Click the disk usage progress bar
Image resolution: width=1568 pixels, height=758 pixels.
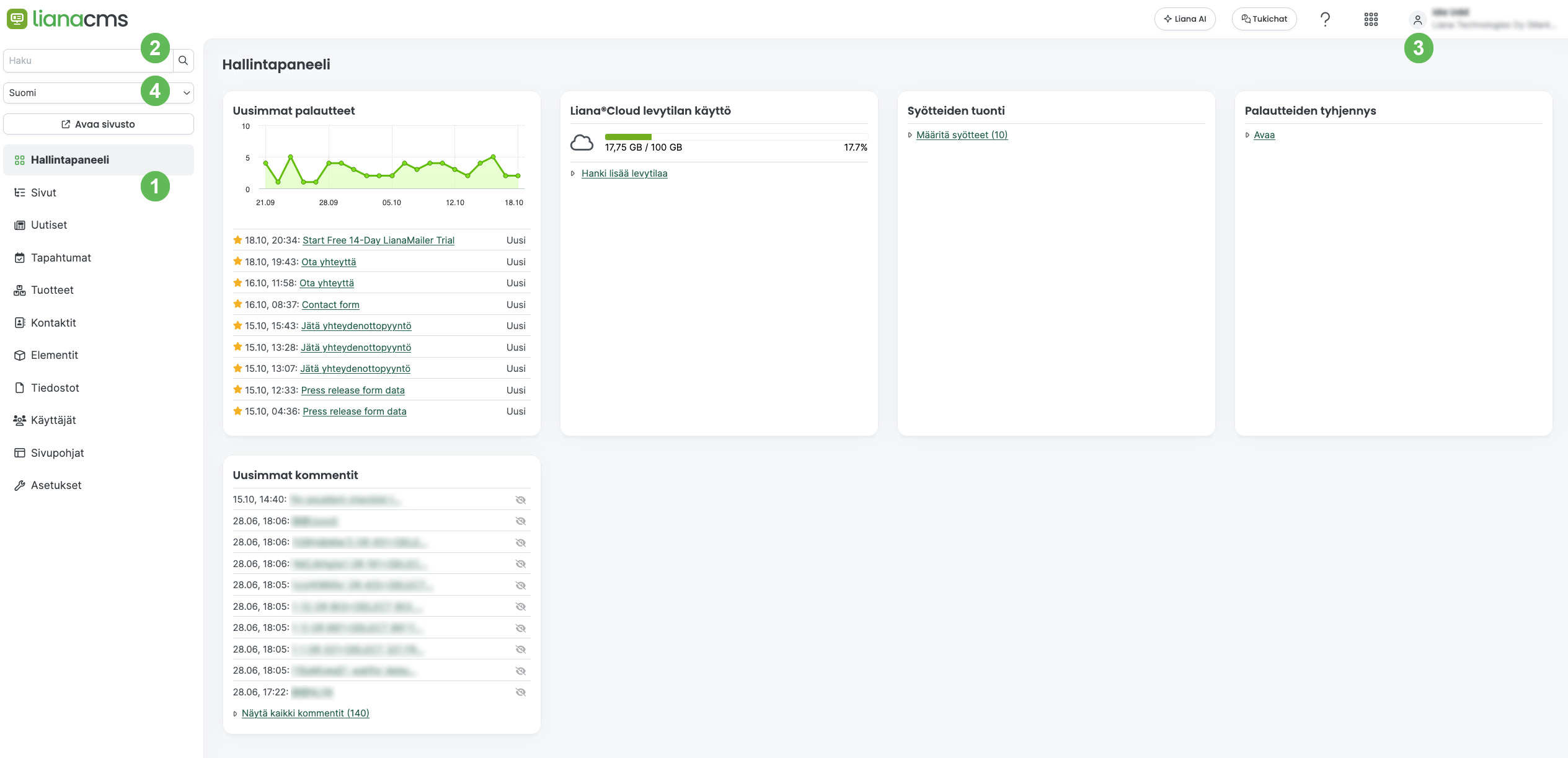coord(736,137)
